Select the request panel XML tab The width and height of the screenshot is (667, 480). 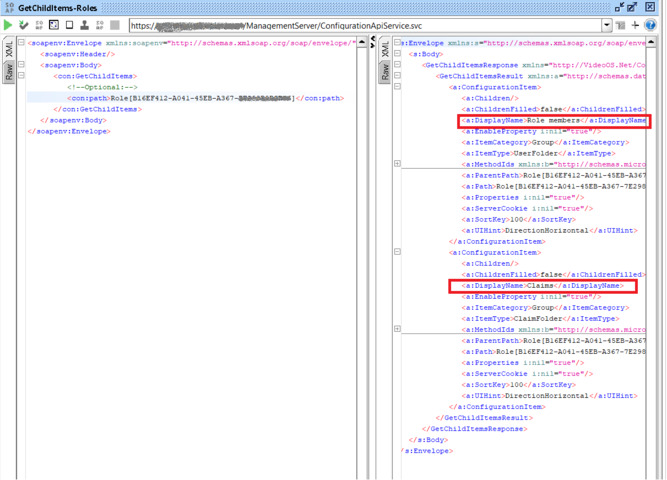click(x=10, y=48)
